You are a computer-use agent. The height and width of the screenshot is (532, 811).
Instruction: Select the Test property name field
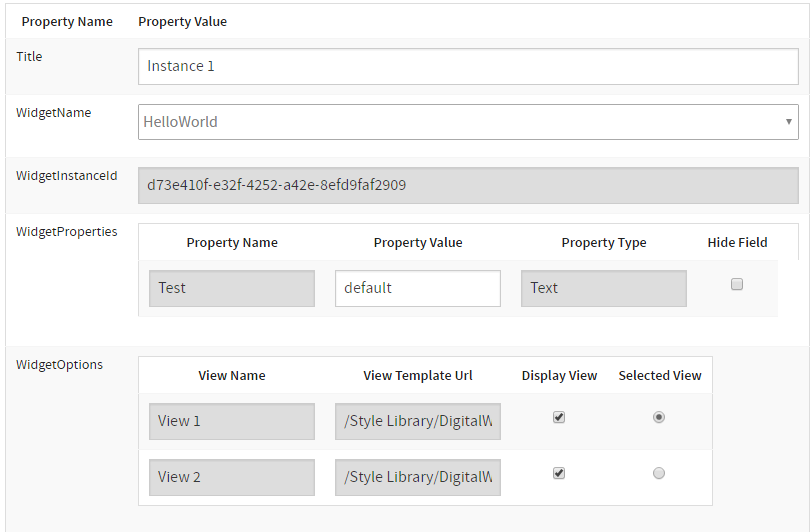[x=232, y=288]
